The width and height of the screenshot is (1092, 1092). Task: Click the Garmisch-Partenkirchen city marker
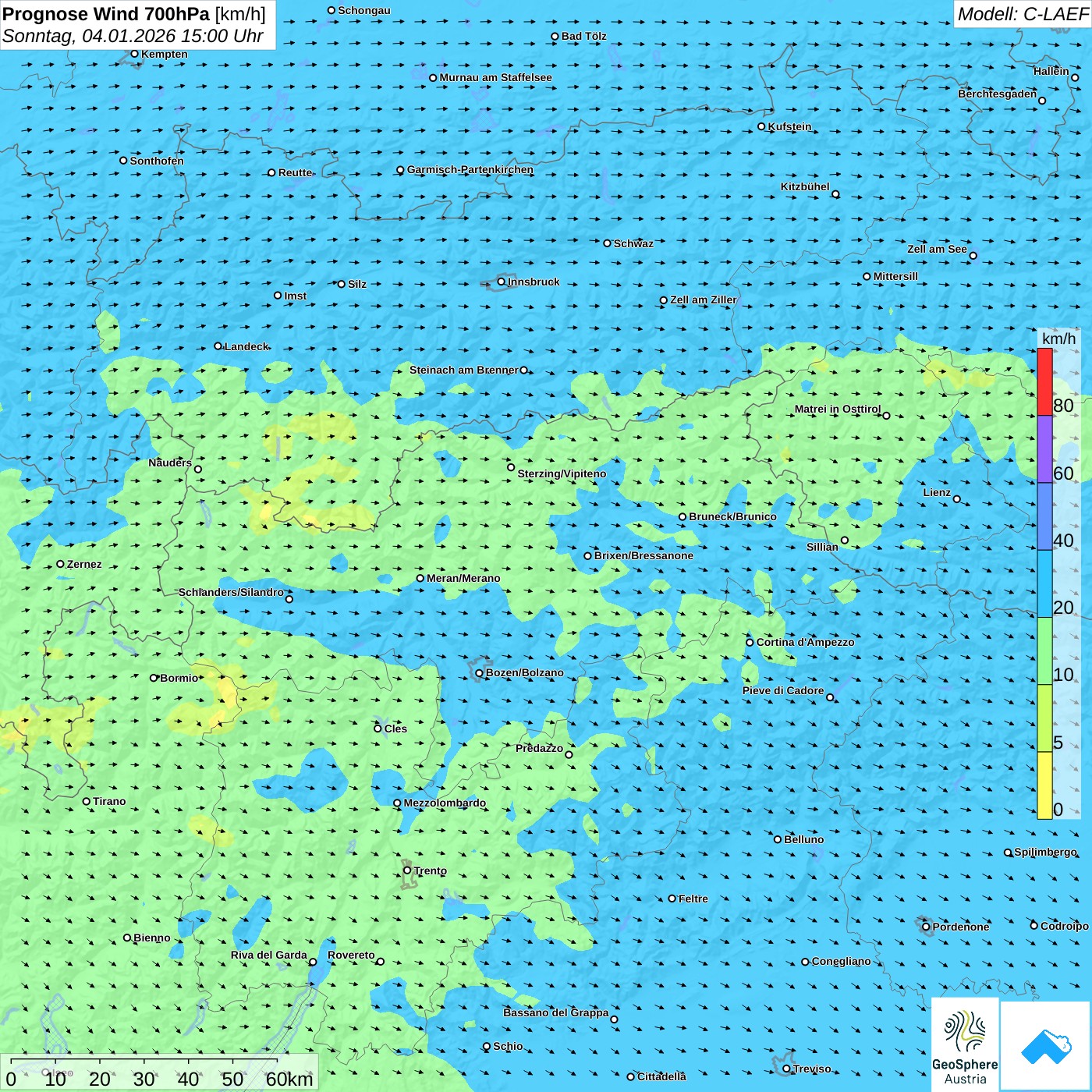[400, 169]
